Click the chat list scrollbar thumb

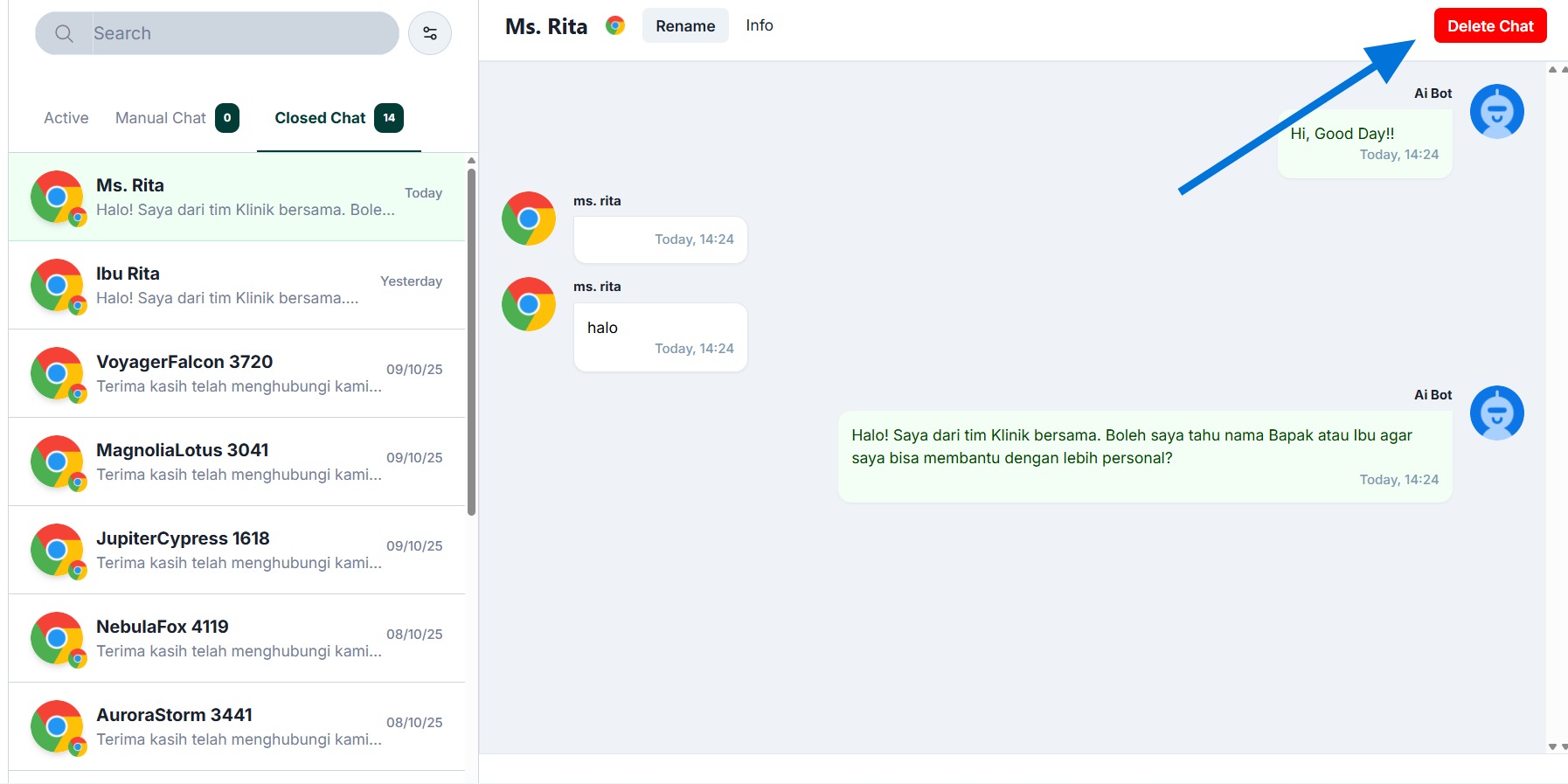(472, 341)
